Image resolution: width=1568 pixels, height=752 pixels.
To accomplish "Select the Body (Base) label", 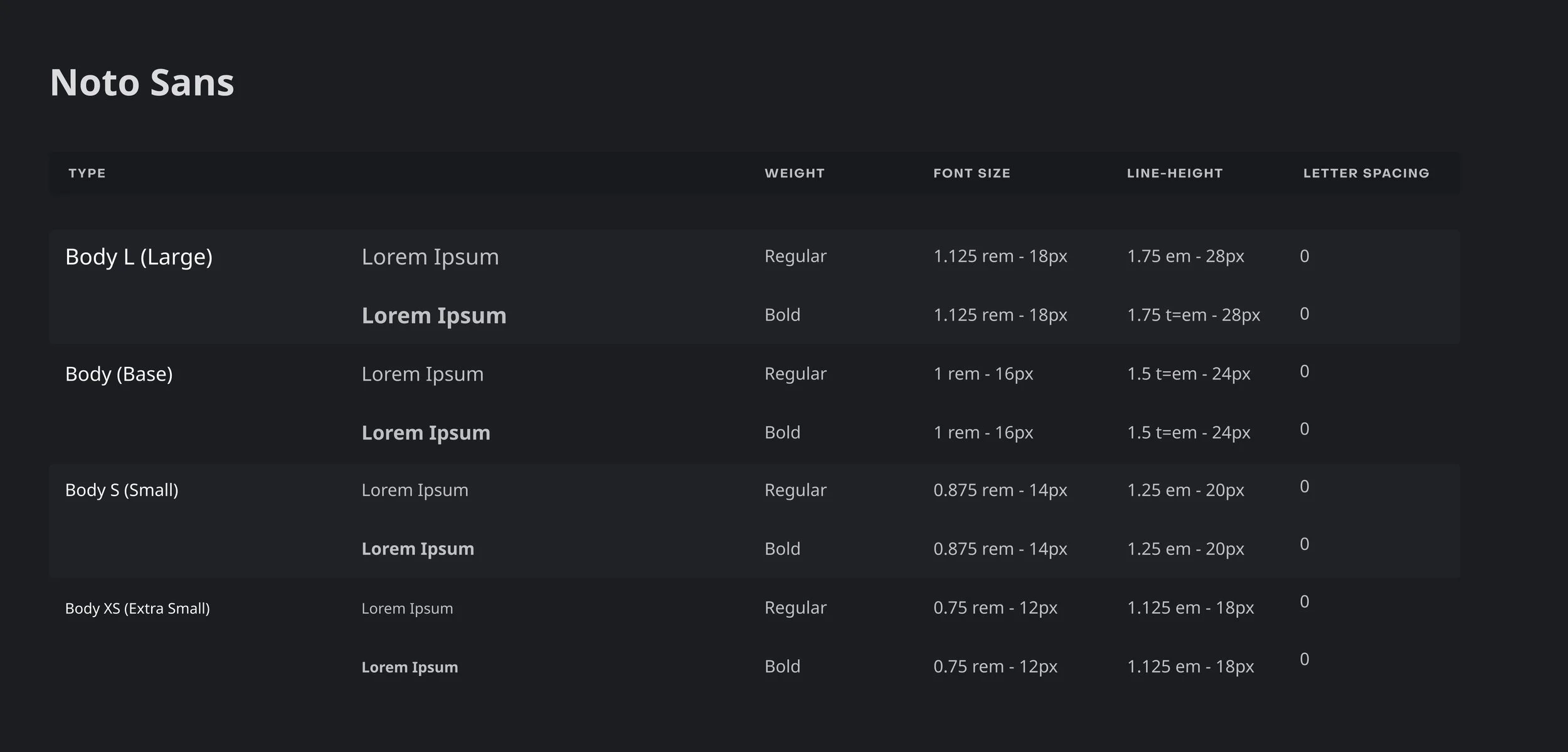I will [119, 374].
